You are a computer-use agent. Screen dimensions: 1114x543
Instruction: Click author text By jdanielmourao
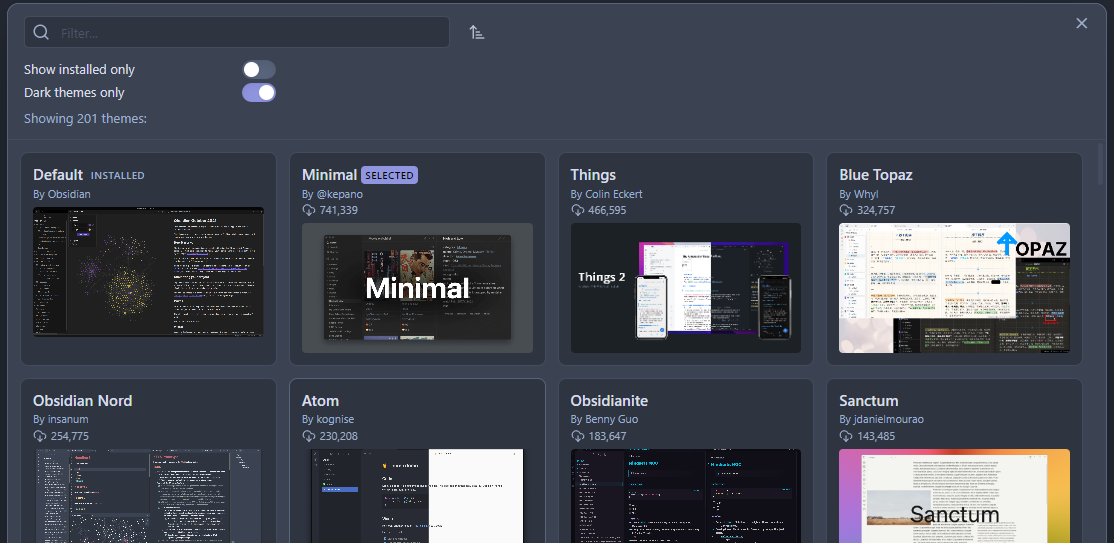(881, 419)
